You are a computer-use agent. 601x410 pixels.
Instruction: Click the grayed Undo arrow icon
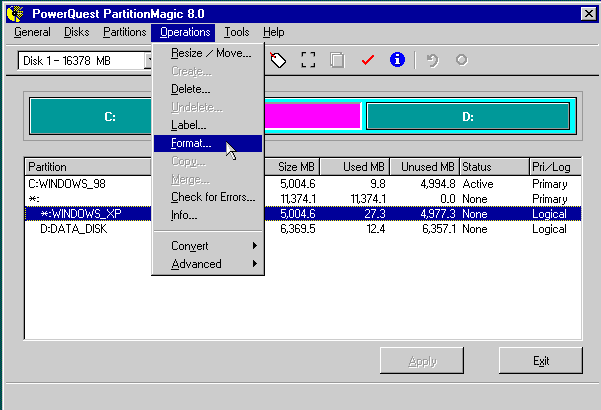(x=433, y=60)
